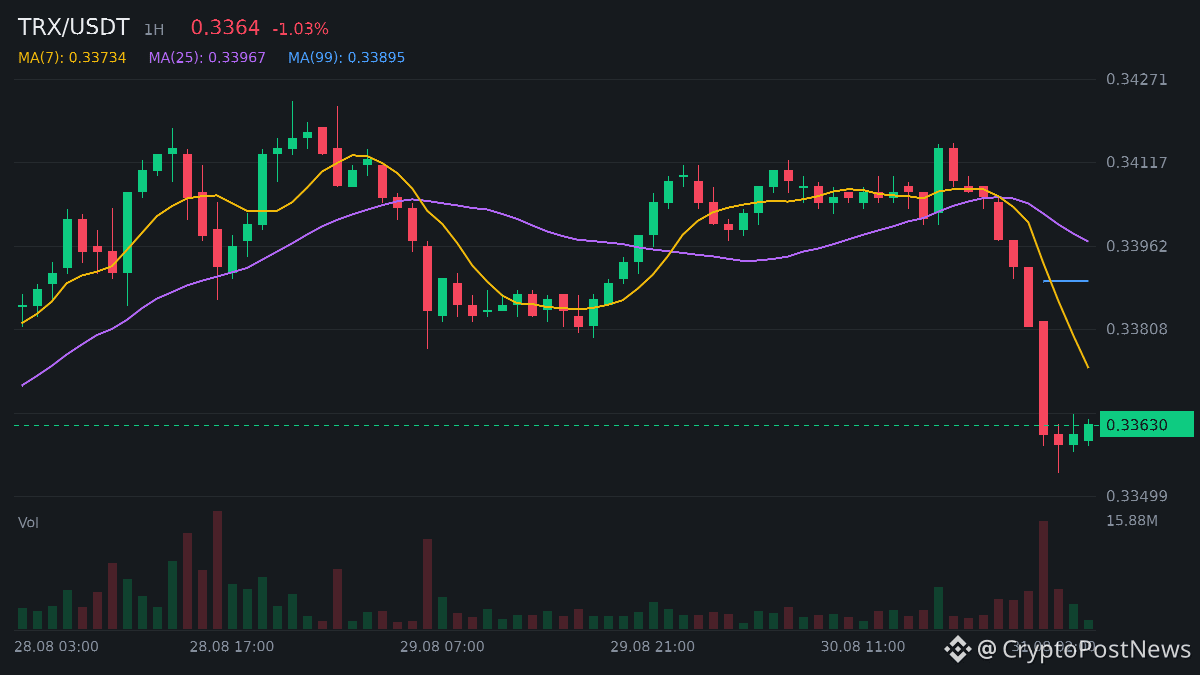Image resolution: width=1200 pixels, height=675 pixels.
Task: Click the 0.33808 price axis label
Action: click(1137, 329)
